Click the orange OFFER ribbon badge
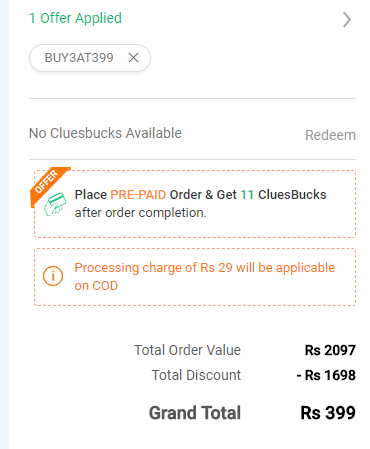 (48, 183)
